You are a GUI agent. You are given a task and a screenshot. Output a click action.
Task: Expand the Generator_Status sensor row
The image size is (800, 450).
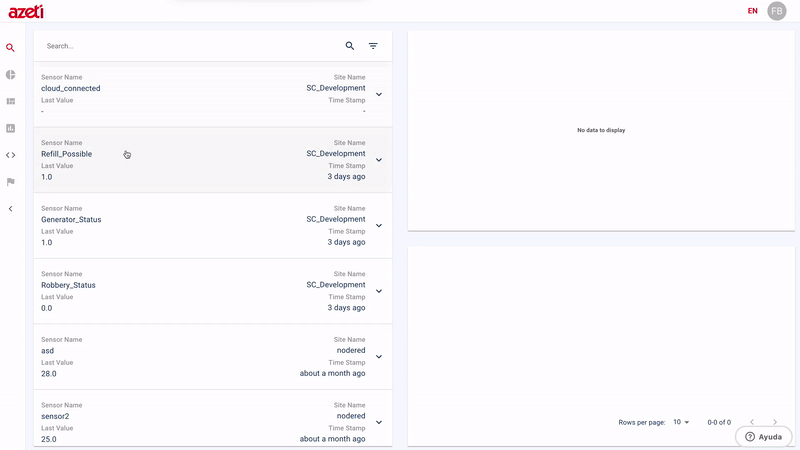click(379, 226)
